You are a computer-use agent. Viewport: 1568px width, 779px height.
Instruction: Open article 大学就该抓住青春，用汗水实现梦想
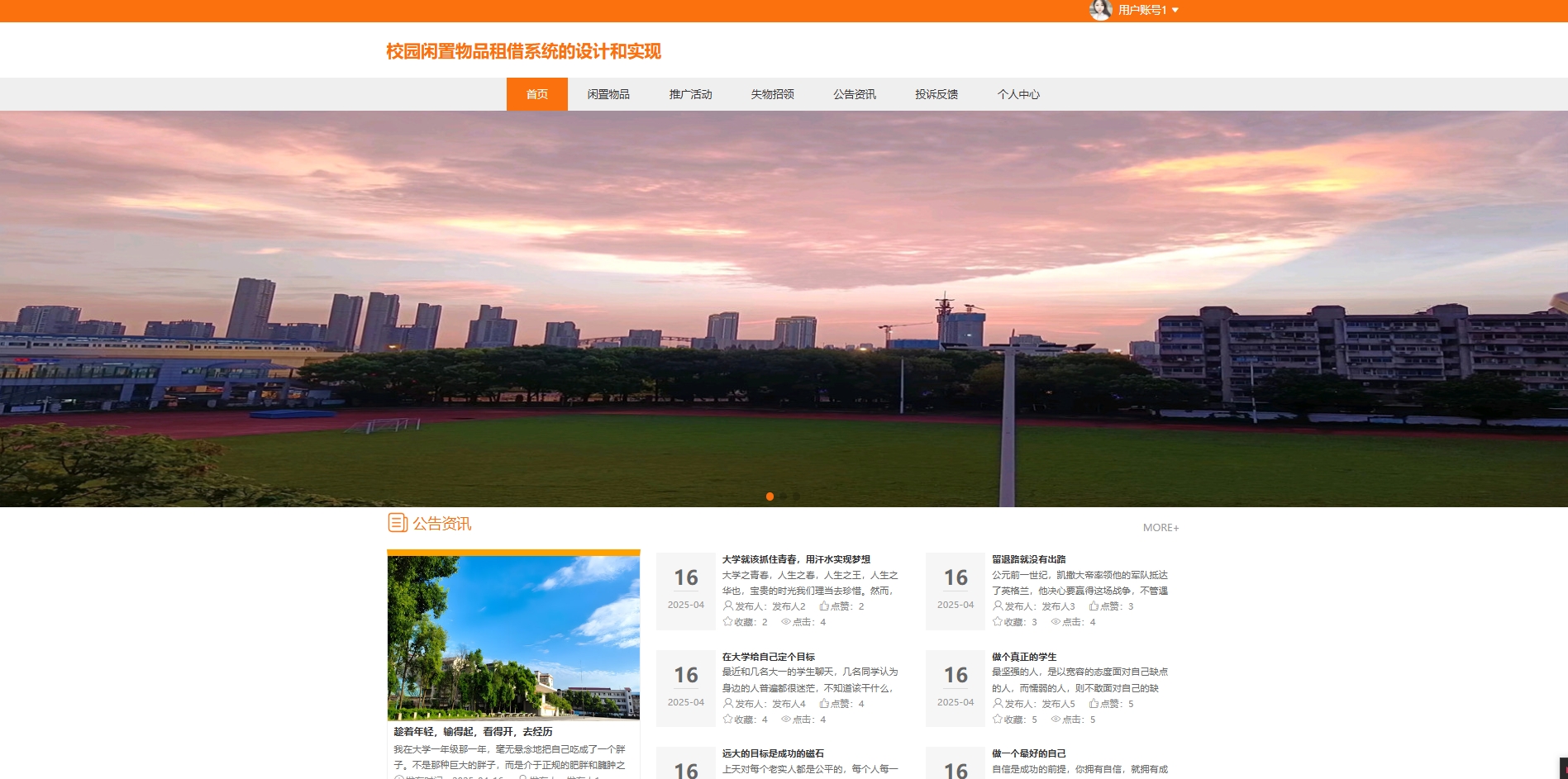796,559
